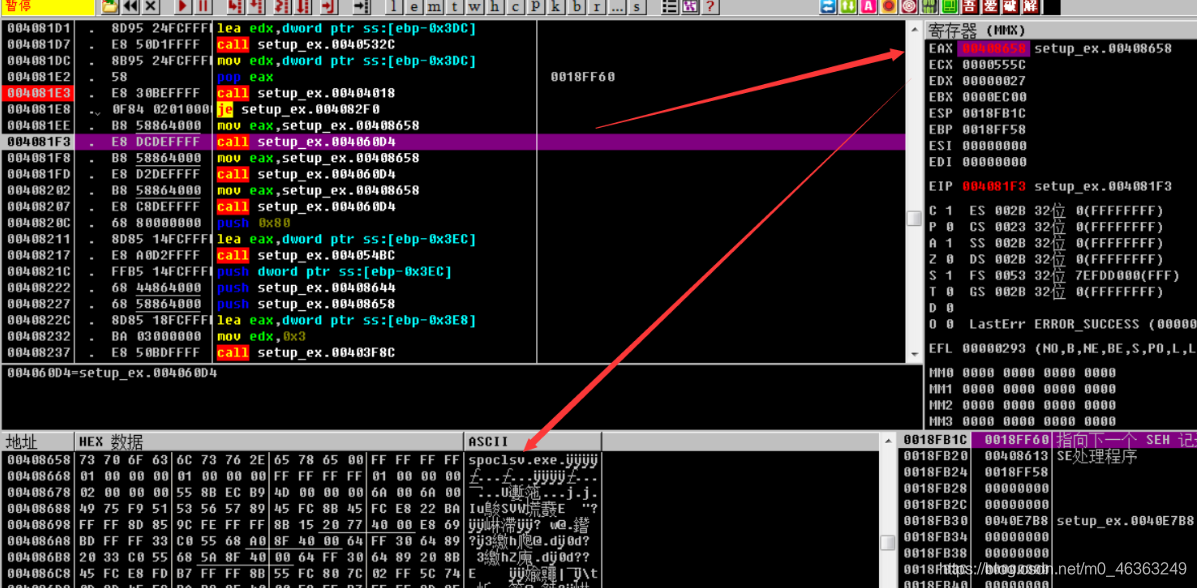Click the red record circle plugin icon
The height and width of the screenshot is (588, 1197).
889,7
